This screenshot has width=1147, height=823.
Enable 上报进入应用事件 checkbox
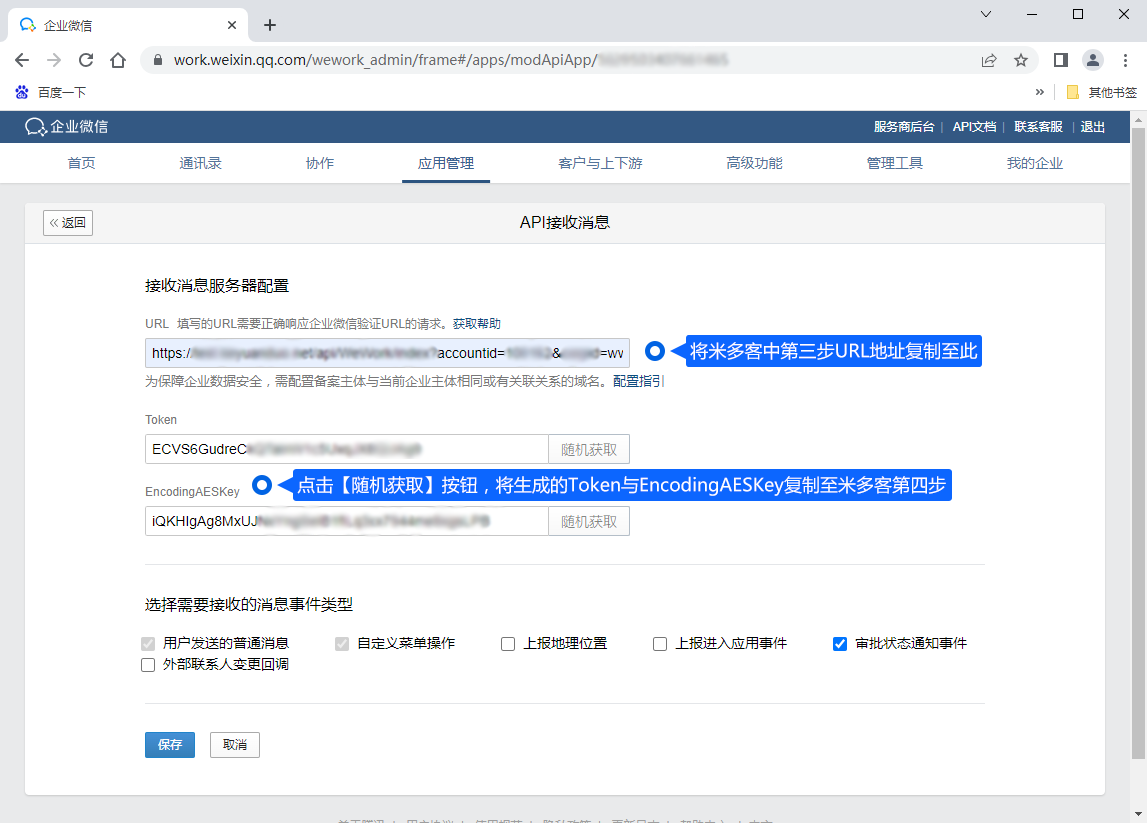660,644
